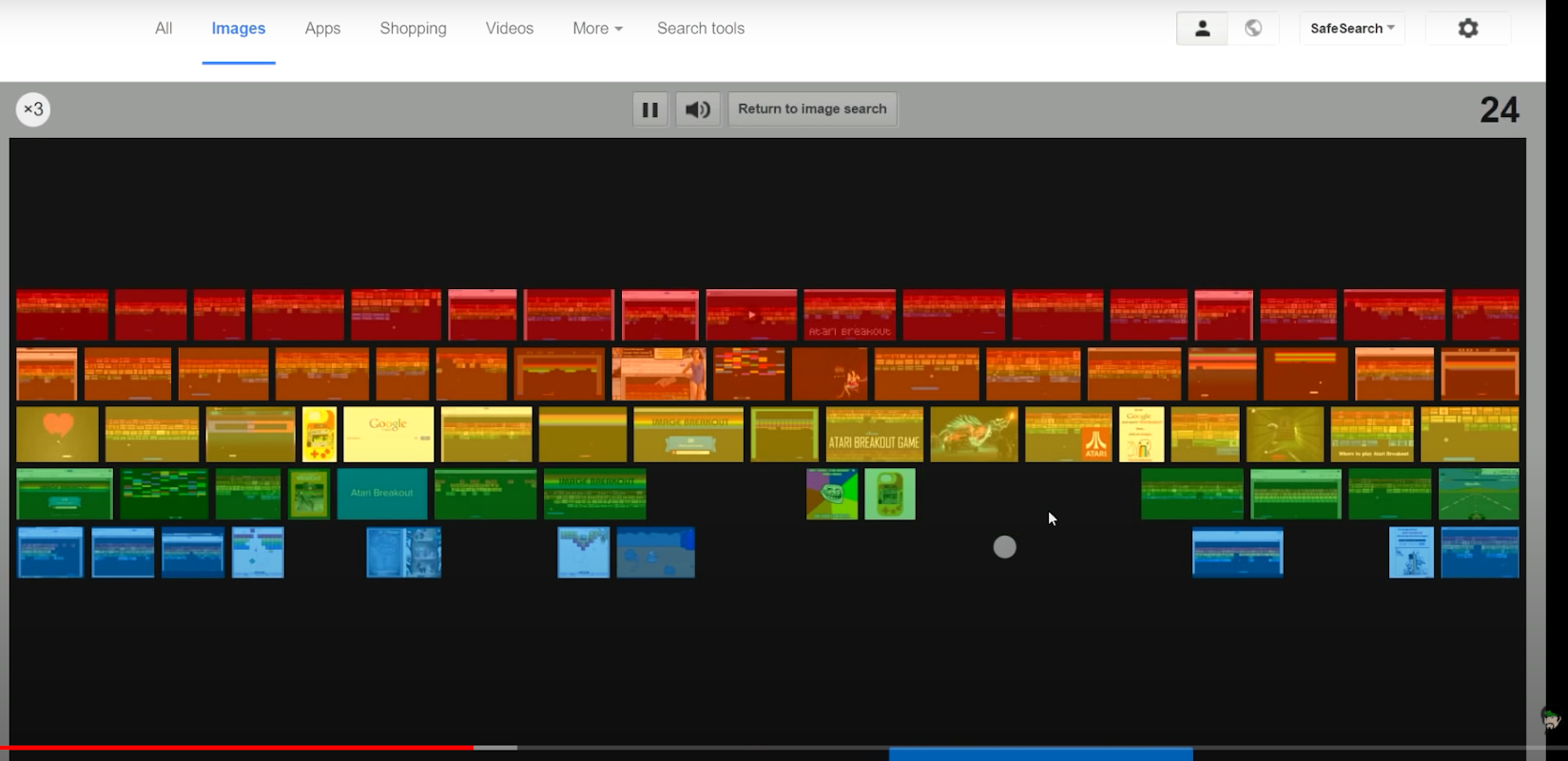The image size is (1568, 761).
Task: Switch to the Images tab
Action: tap(239, 29)
